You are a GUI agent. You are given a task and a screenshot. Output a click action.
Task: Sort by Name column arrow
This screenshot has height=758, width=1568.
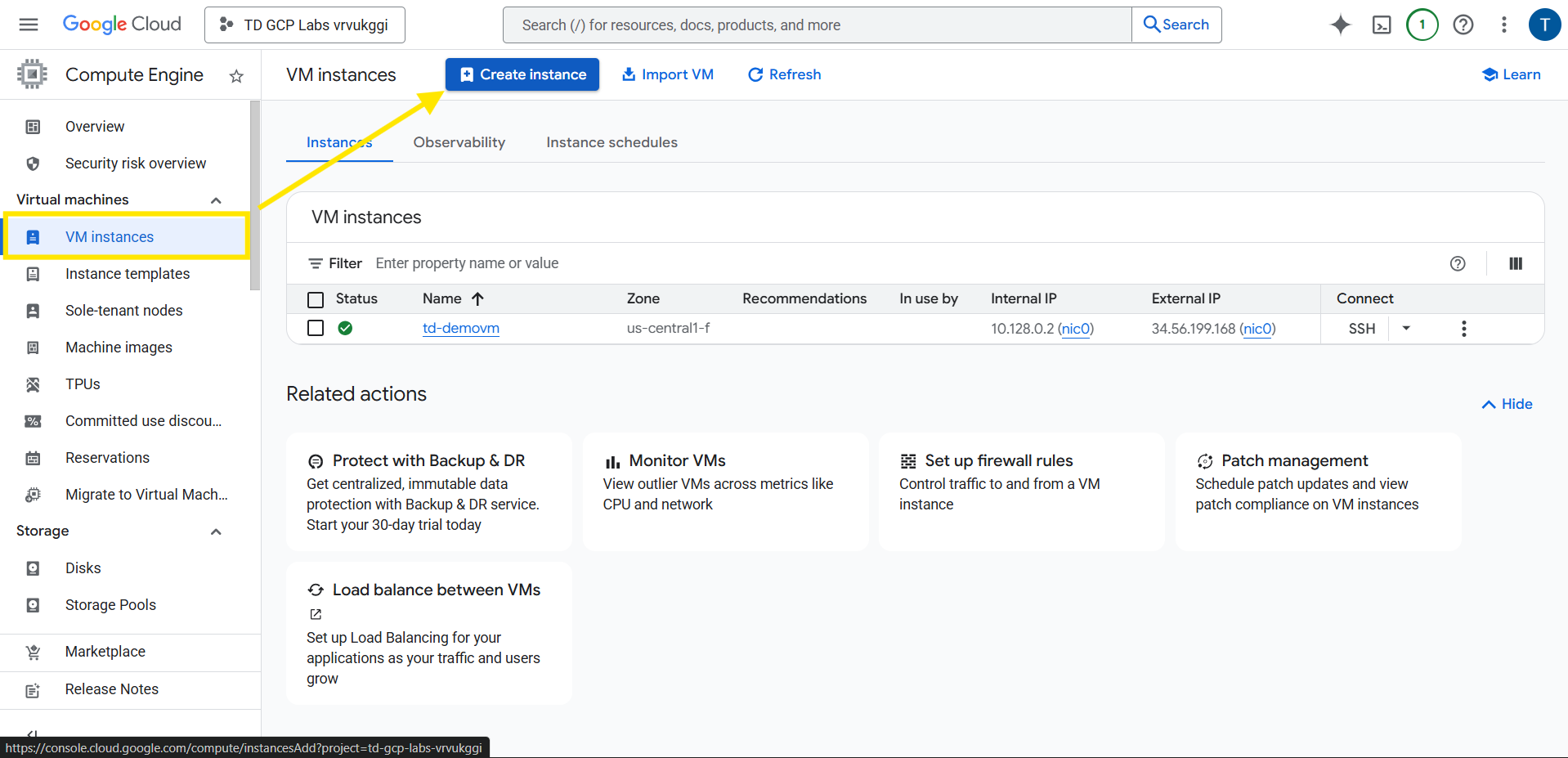coord(478,299)
